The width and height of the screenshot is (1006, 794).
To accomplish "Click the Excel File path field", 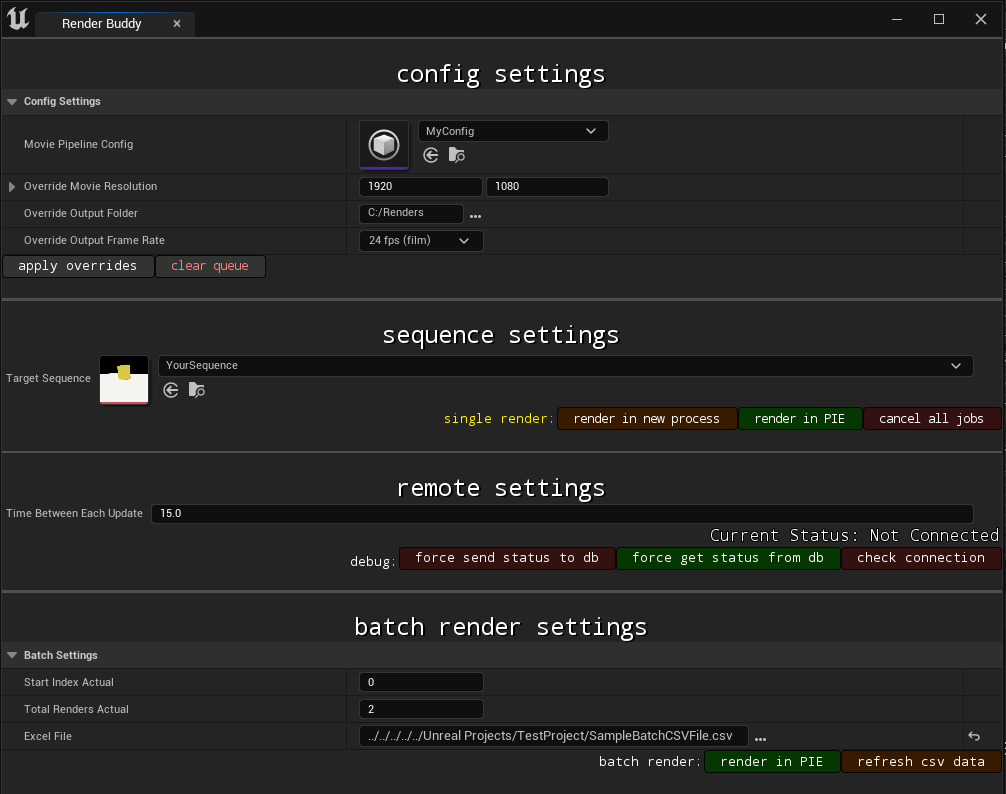I will coord(554,736).
